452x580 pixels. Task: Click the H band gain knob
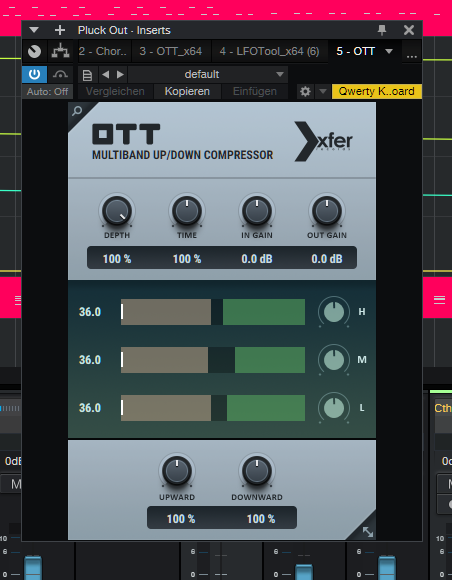(334, 312)
